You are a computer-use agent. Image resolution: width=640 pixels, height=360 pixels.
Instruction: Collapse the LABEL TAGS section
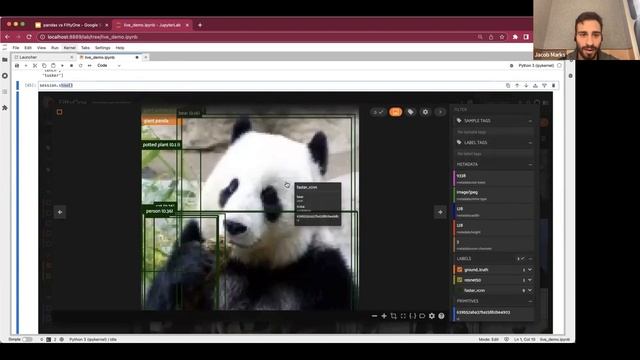coord(530,142)
